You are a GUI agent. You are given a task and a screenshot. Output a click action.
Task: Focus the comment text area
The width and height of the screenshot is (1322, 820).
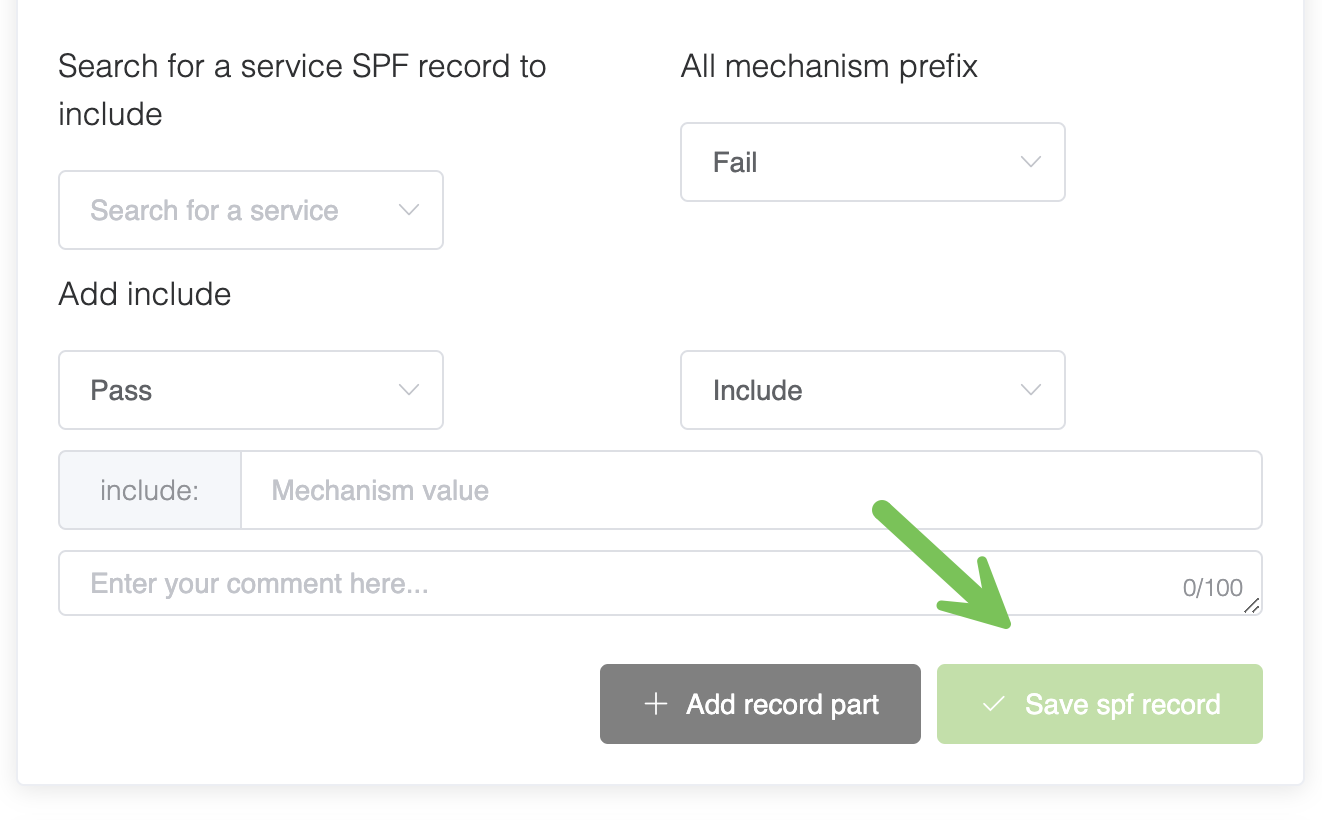point(660,583)
